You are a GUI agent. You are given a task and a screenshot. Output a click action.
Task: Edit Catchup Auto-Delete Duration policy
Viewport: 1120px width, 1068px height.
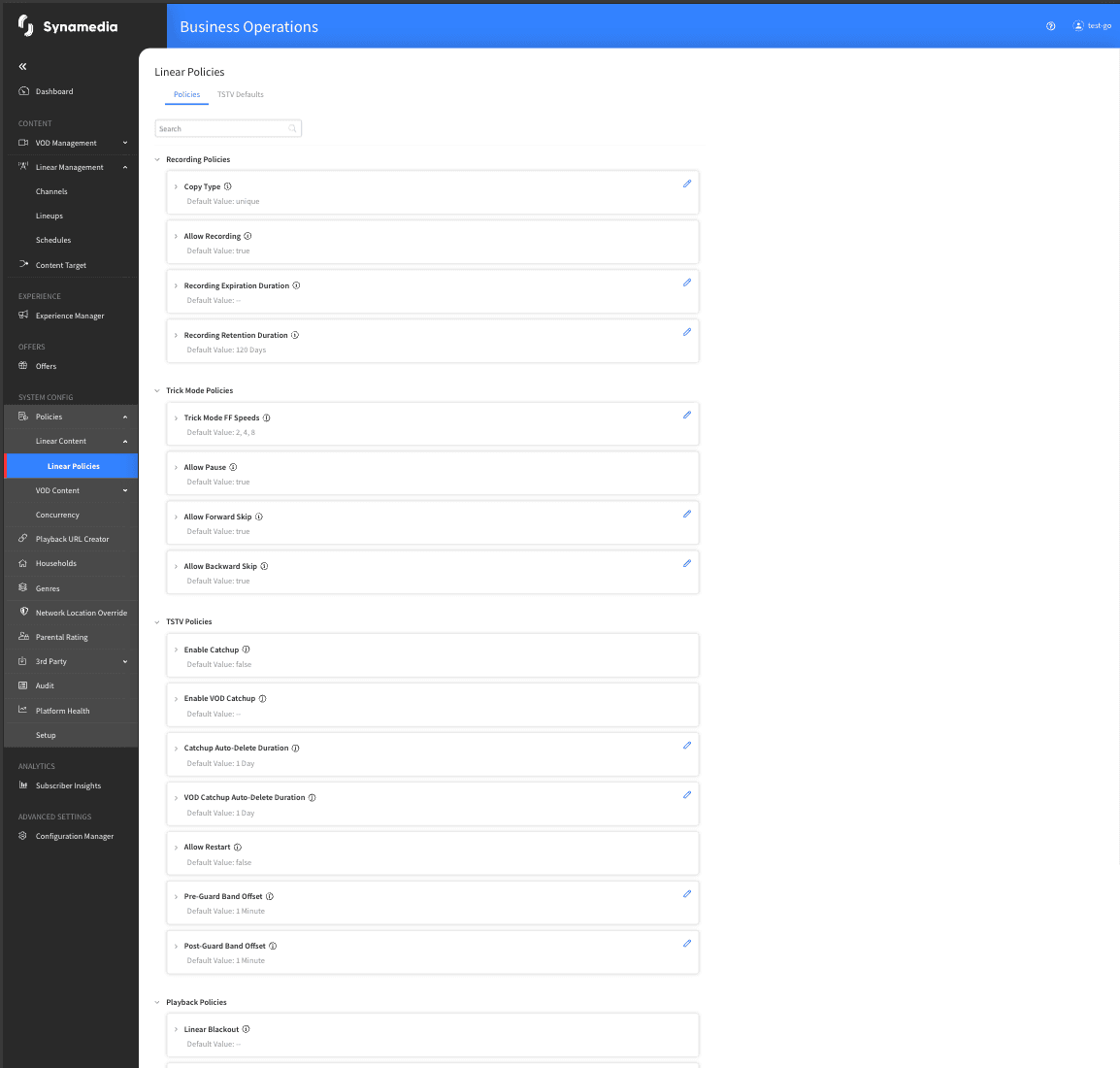[686, 746]
